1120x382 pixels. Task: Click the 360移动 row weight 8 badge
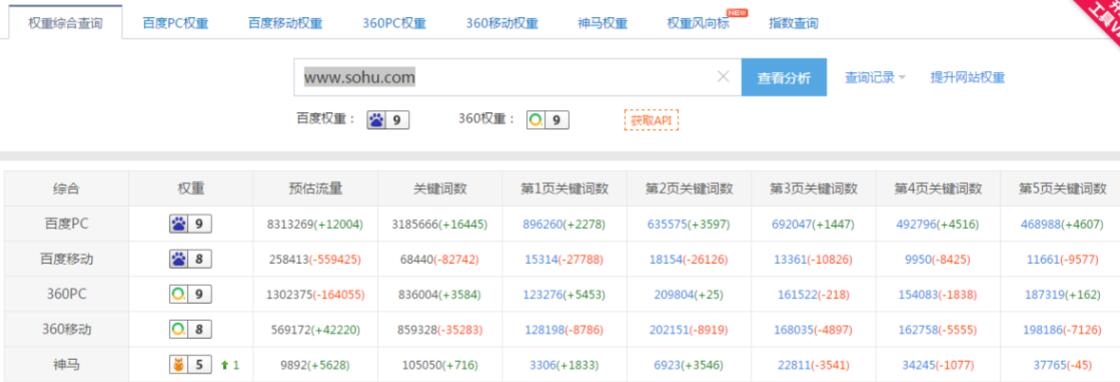[x=190, y=329]
